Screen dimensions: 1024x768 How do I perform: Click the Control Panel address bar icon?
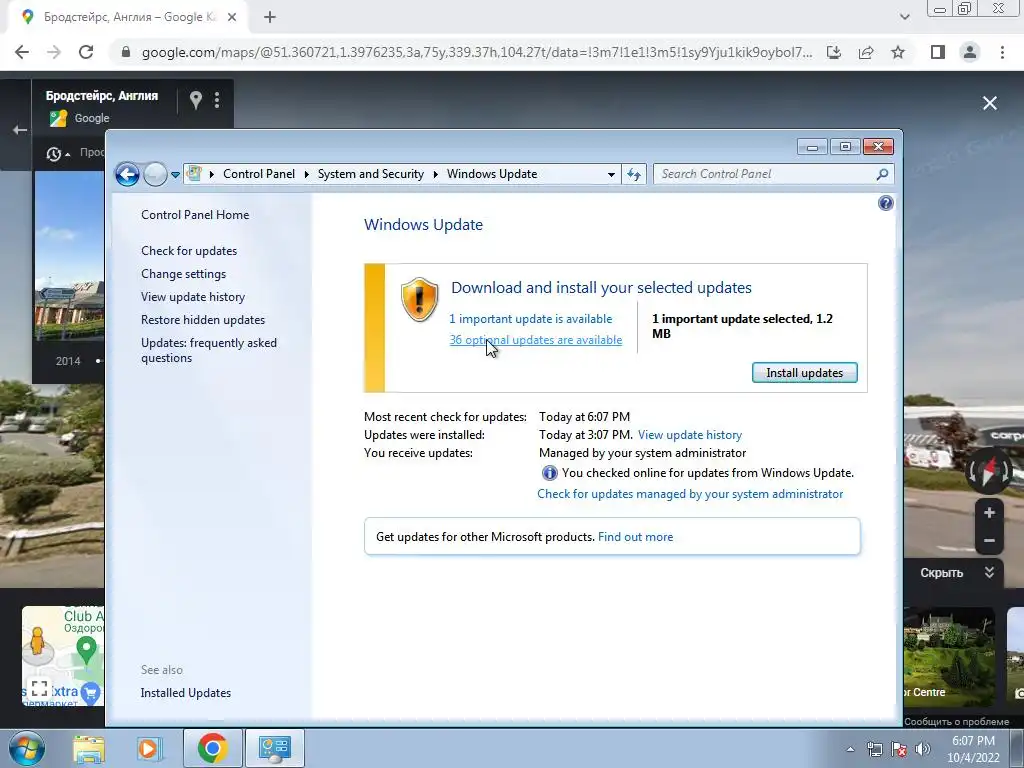[194, 174]
